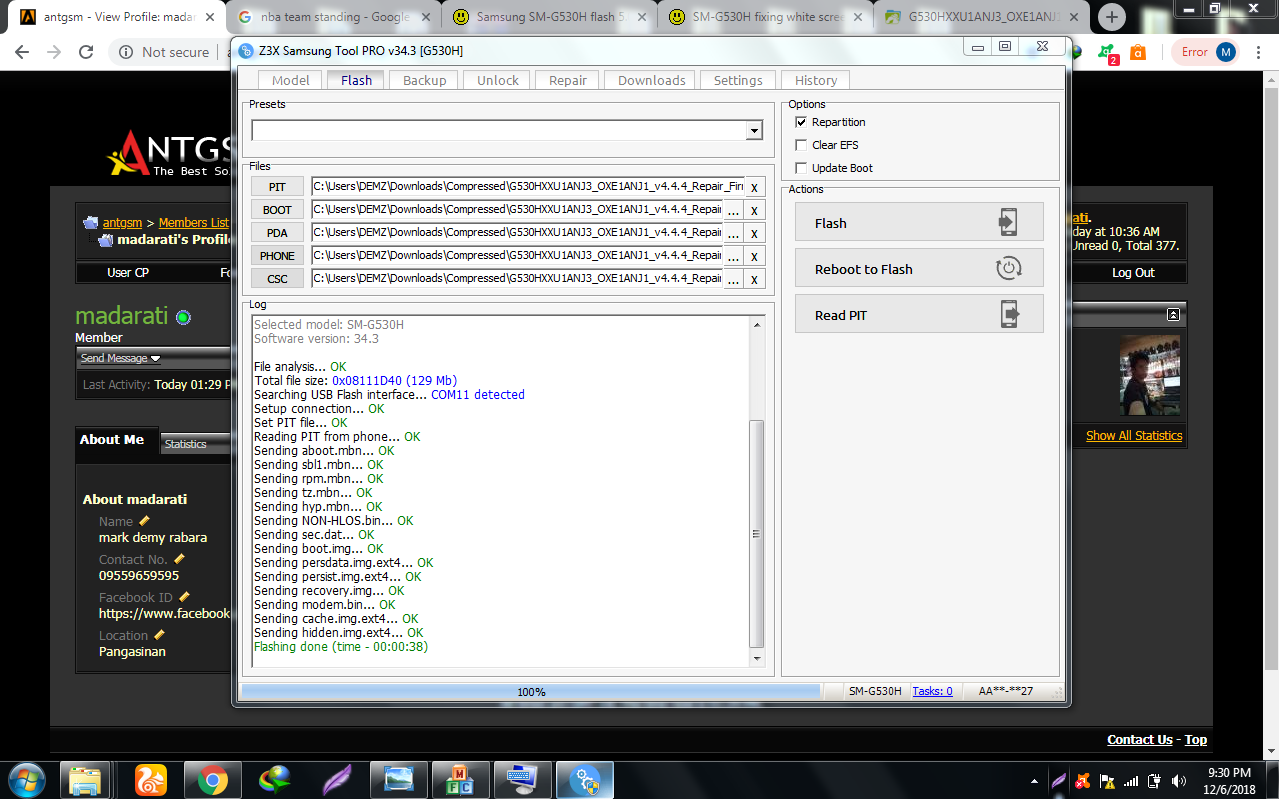Image resolution: width=1279 pixels, height=799 pixels.
Task: Browse for PHONE file using the ... button
Action: click(x=733, y=256)
